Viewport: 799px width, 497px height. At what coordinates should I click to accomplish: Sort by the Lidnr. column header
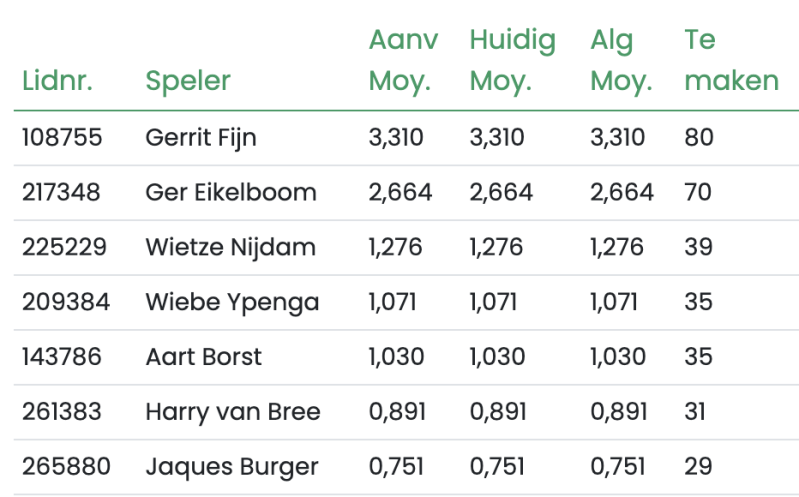point(57,81)
